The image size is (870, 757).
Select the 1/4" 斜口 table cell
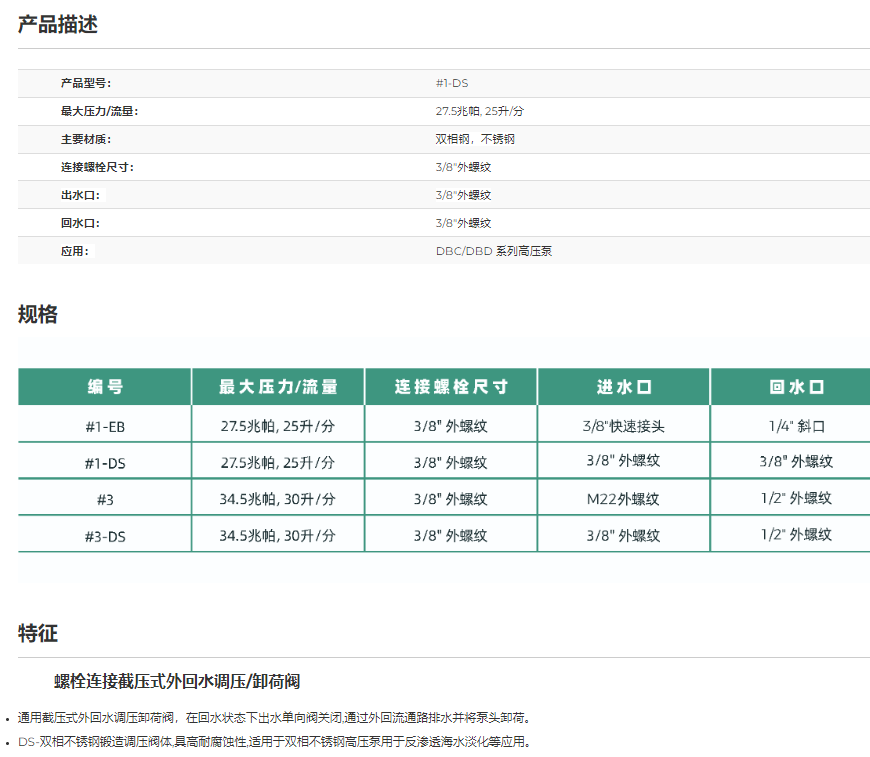796,426
